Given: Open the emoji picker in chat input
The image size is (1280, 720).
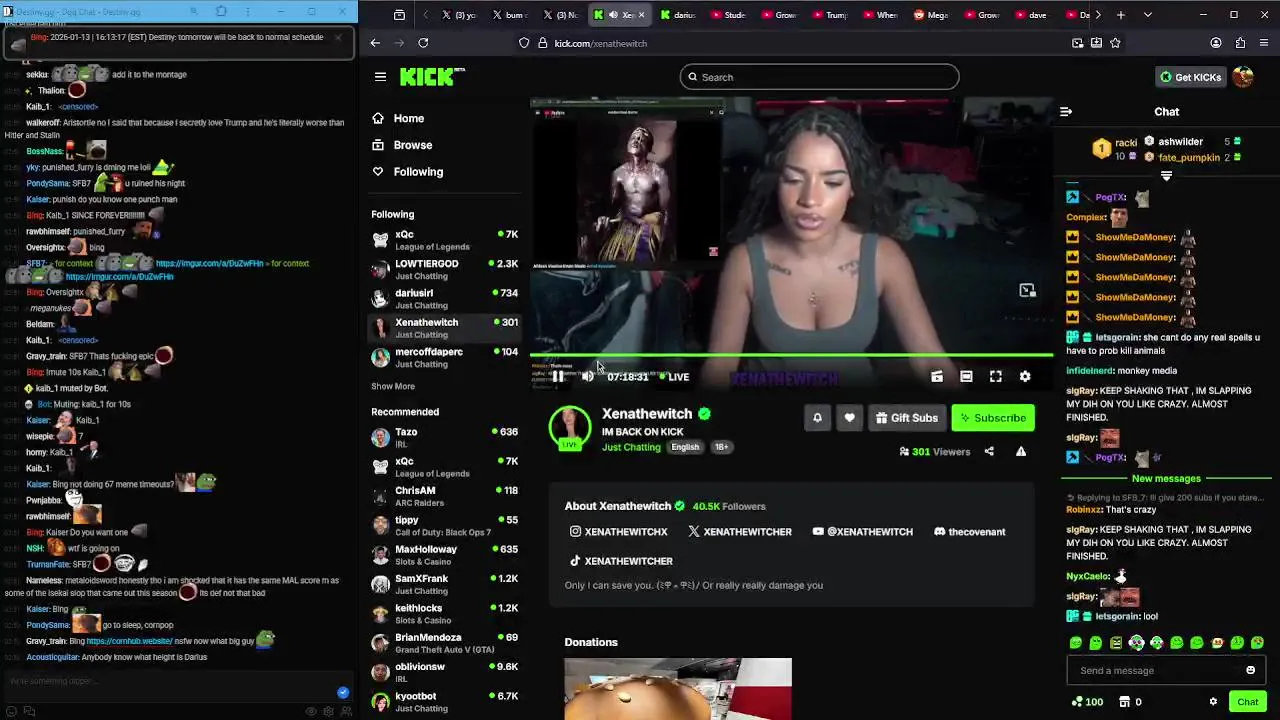Looking at the screenshot, I should coord(1250,670).
